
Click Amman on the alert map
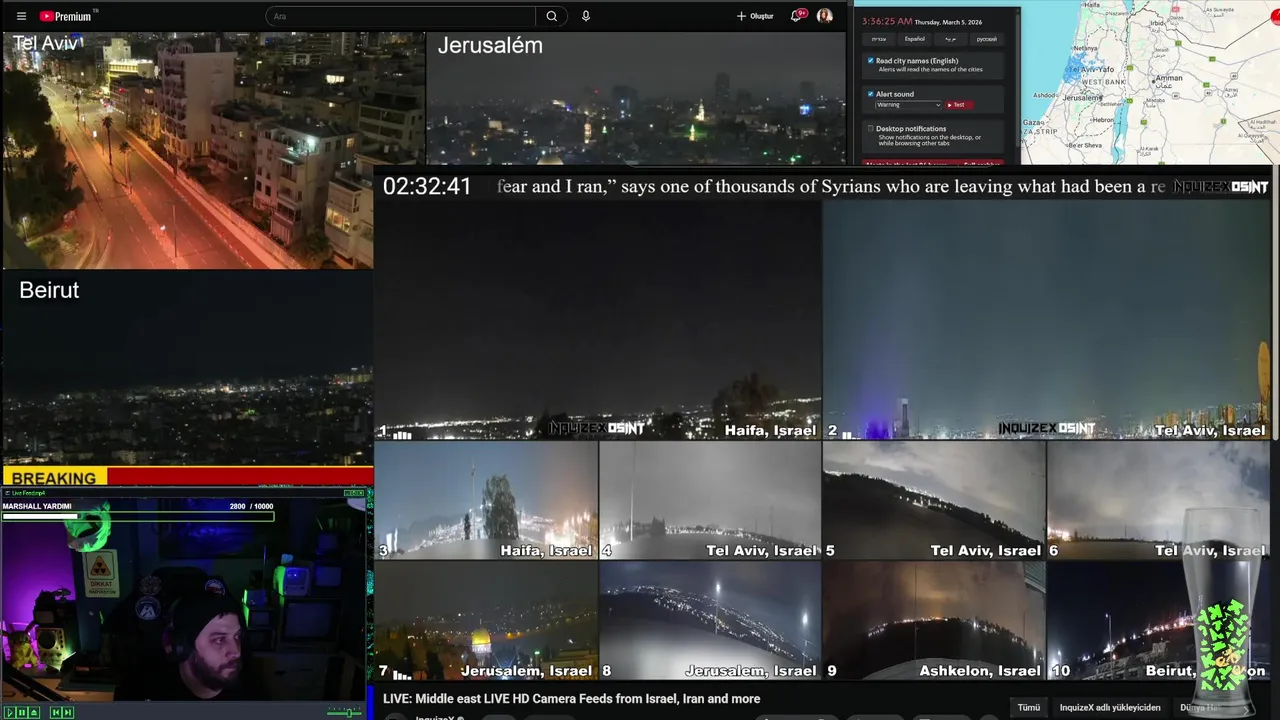point(1169,78)
